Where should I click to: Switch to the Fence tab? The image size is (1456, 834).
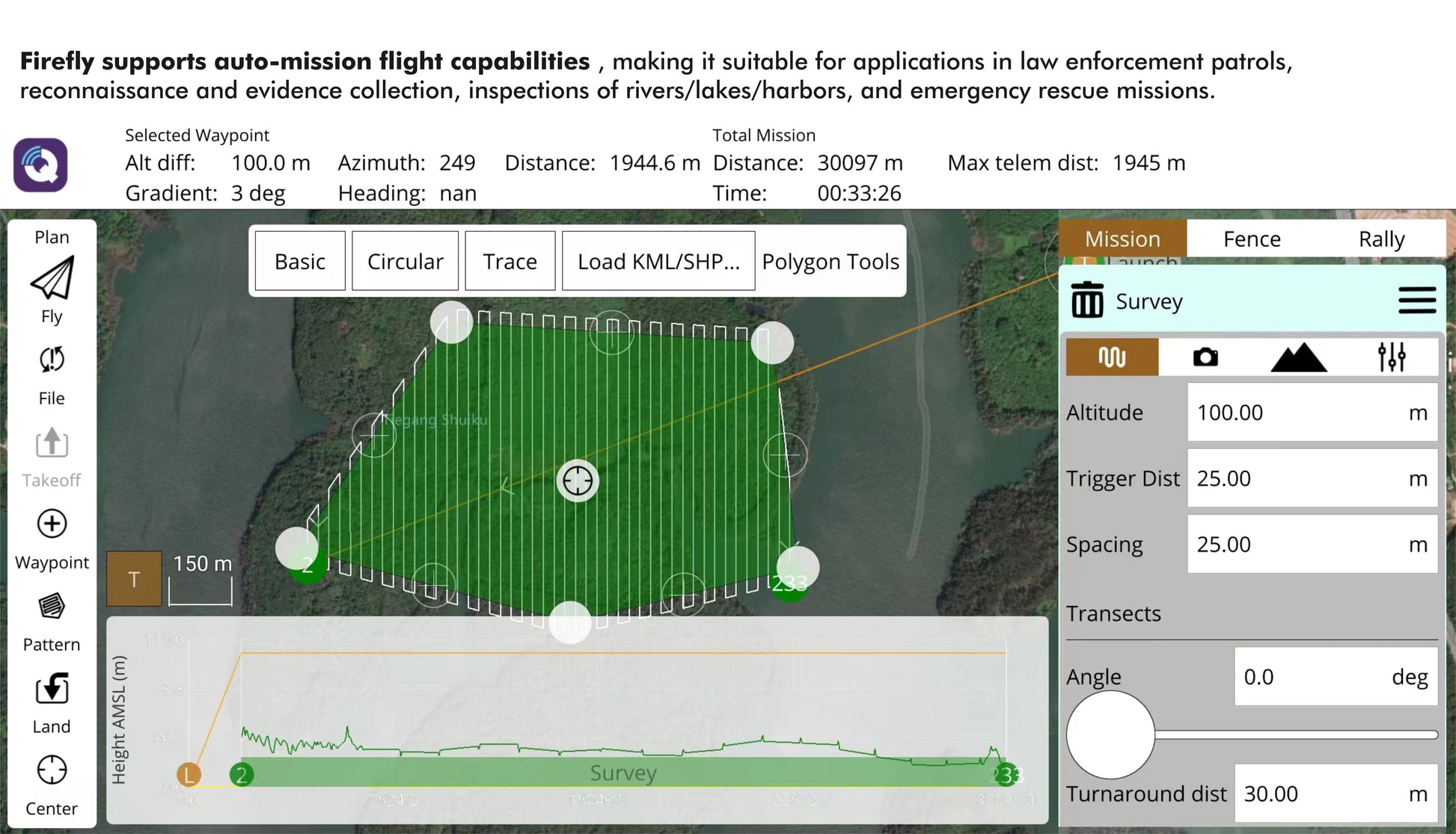1252,239
